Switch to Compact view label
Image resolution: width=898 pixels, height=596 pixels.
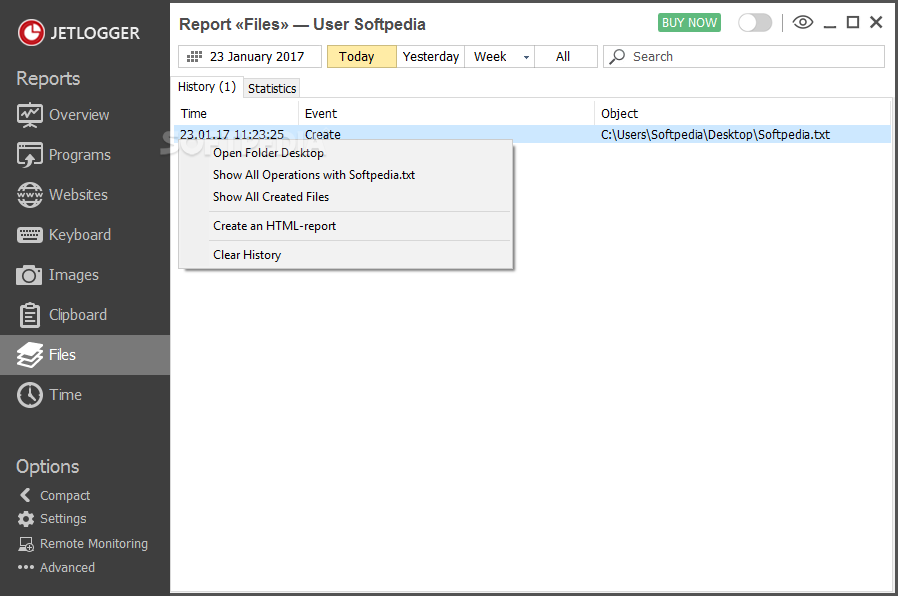[65, 495]
